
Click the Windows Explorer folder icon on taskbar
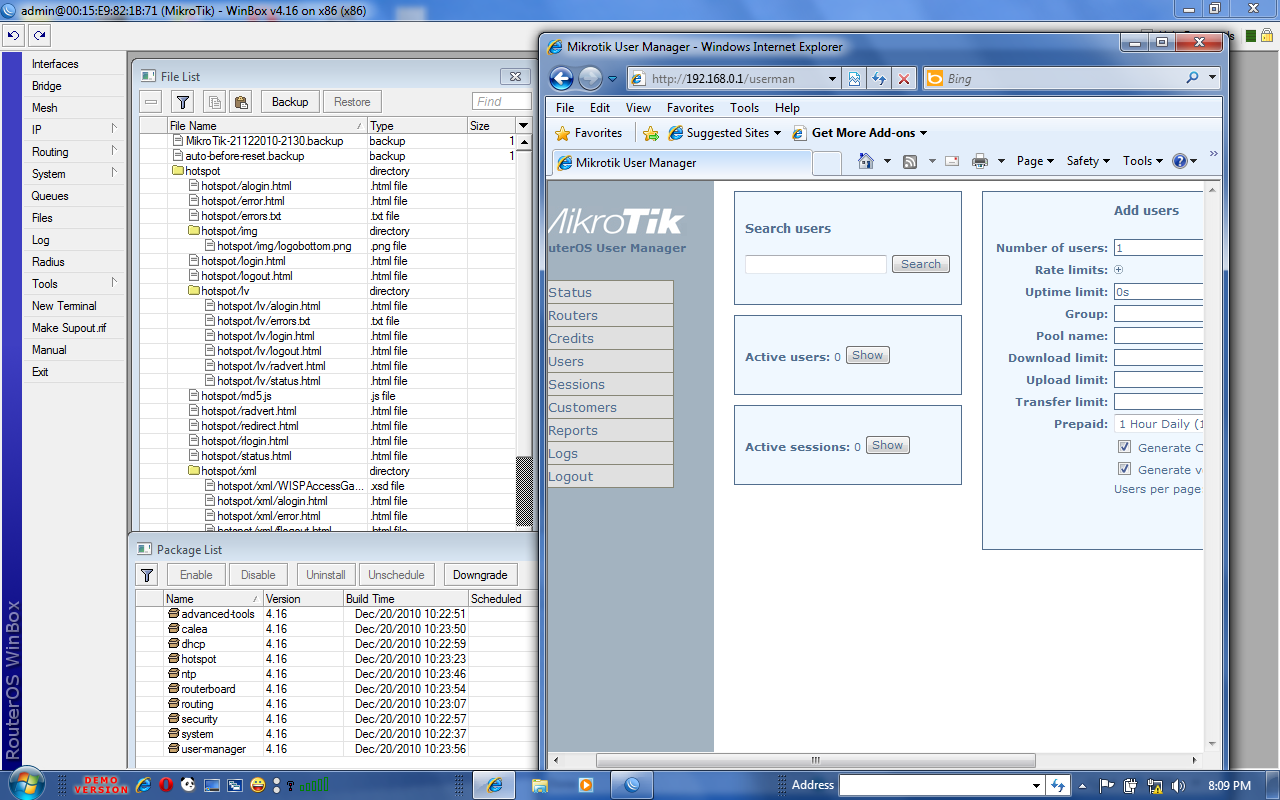540,785
